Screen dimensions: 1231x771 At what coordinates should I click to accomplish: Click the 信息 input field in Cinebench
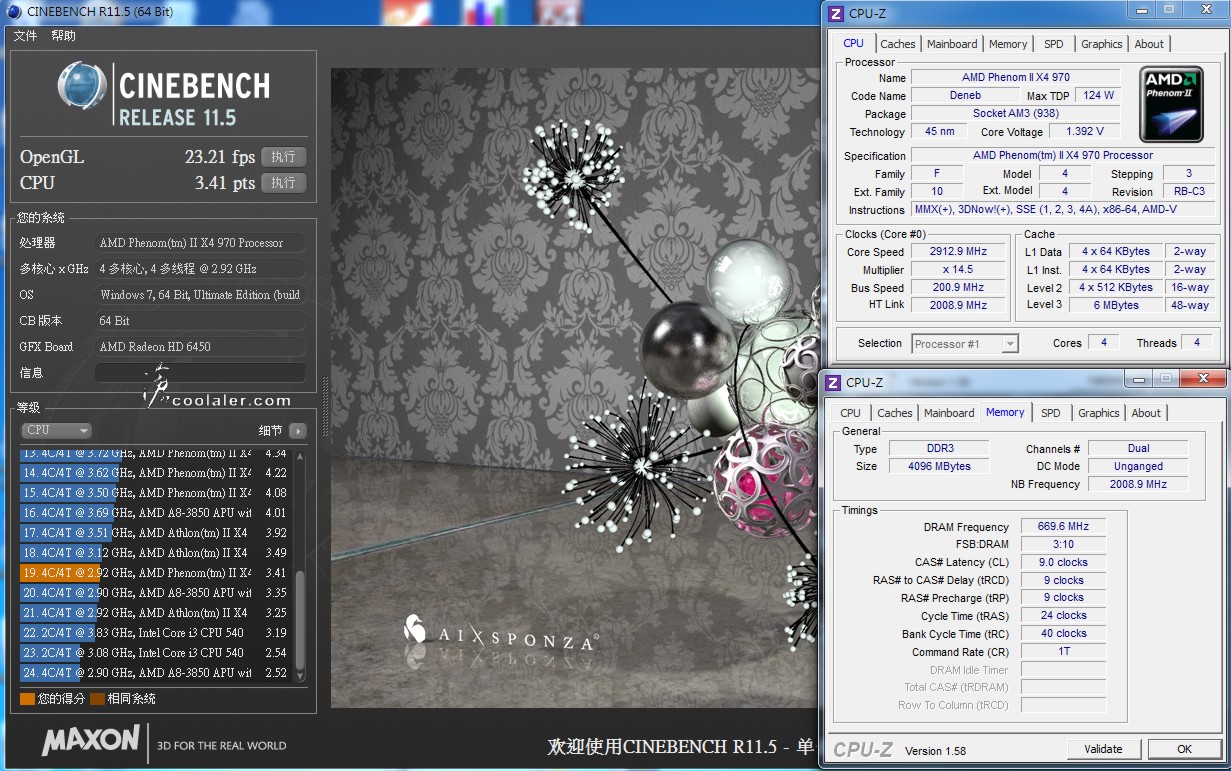click(x=199, y=373)
